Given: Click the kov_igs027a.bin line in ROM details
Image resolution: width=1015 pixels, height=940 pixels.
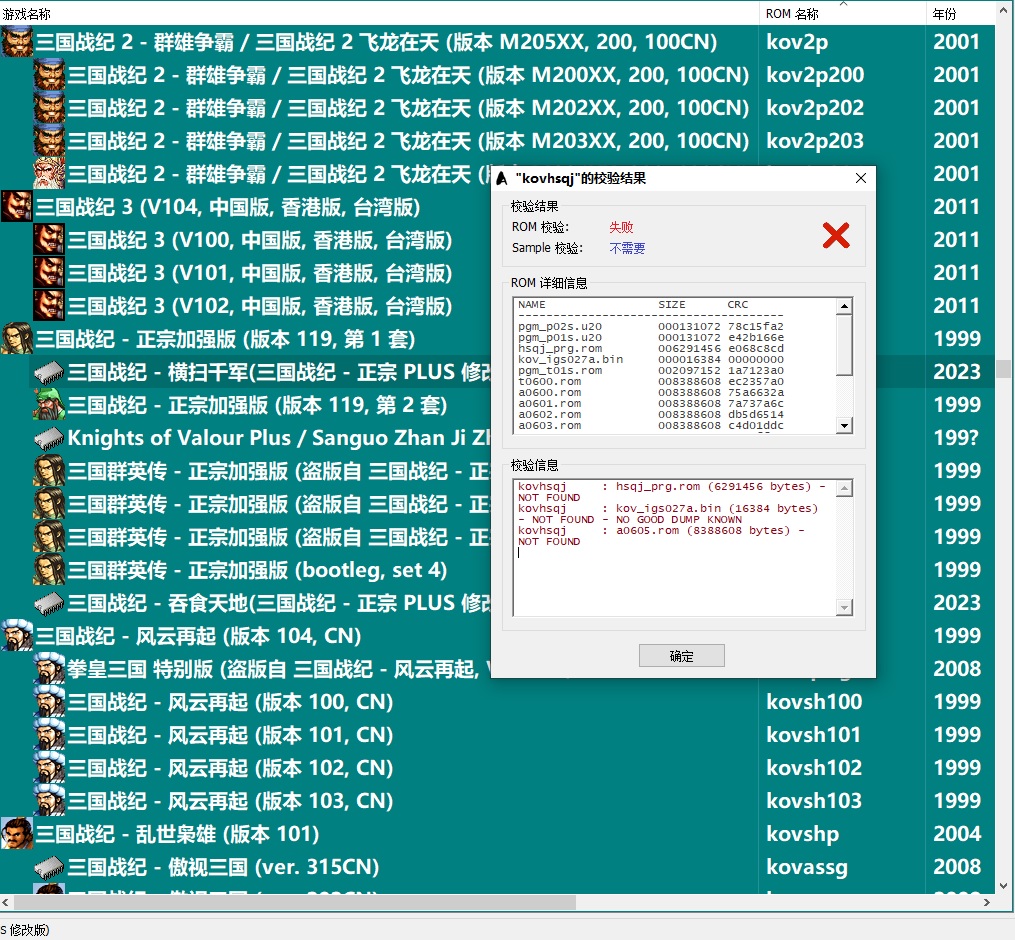Looking at the screenshot, I should (651, 359).
